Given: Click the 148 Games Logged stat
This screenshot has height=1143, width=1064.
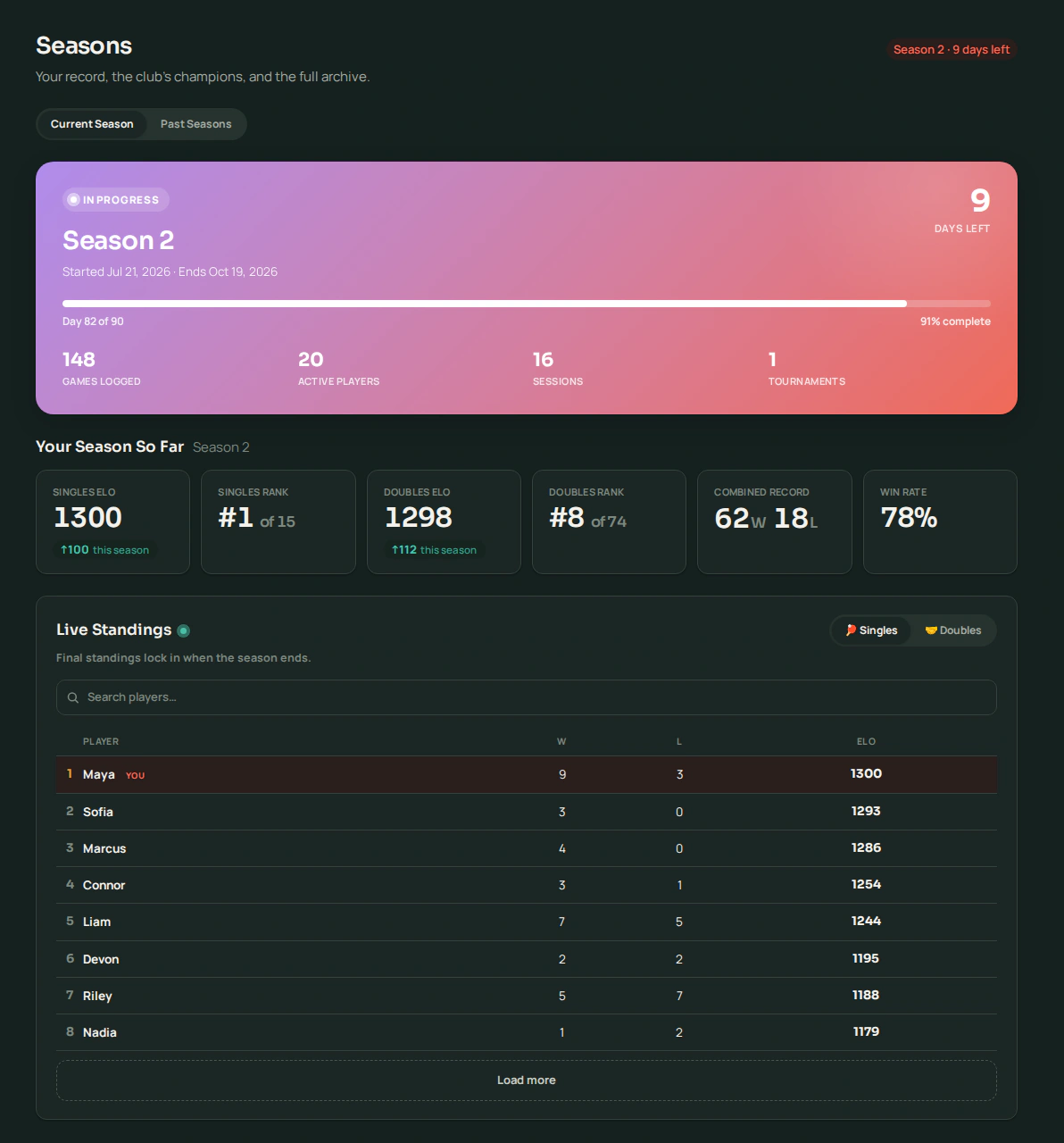Looking at the screenshot, I should (x=101, y=368).
